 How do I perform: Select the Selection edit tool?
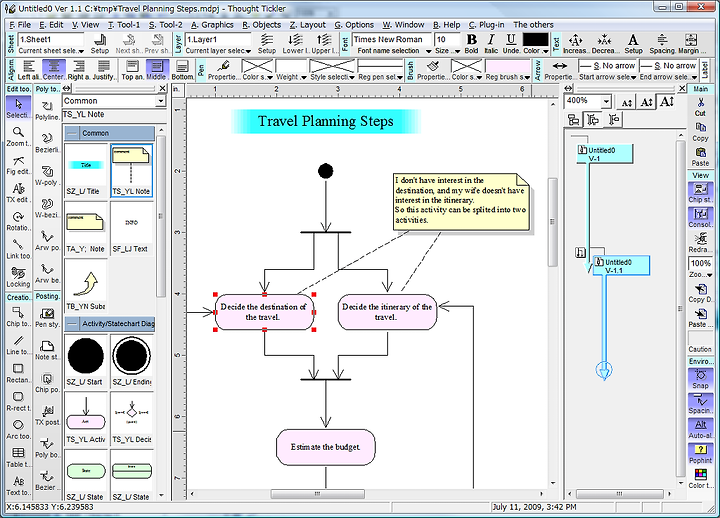(x=18, y=108)
